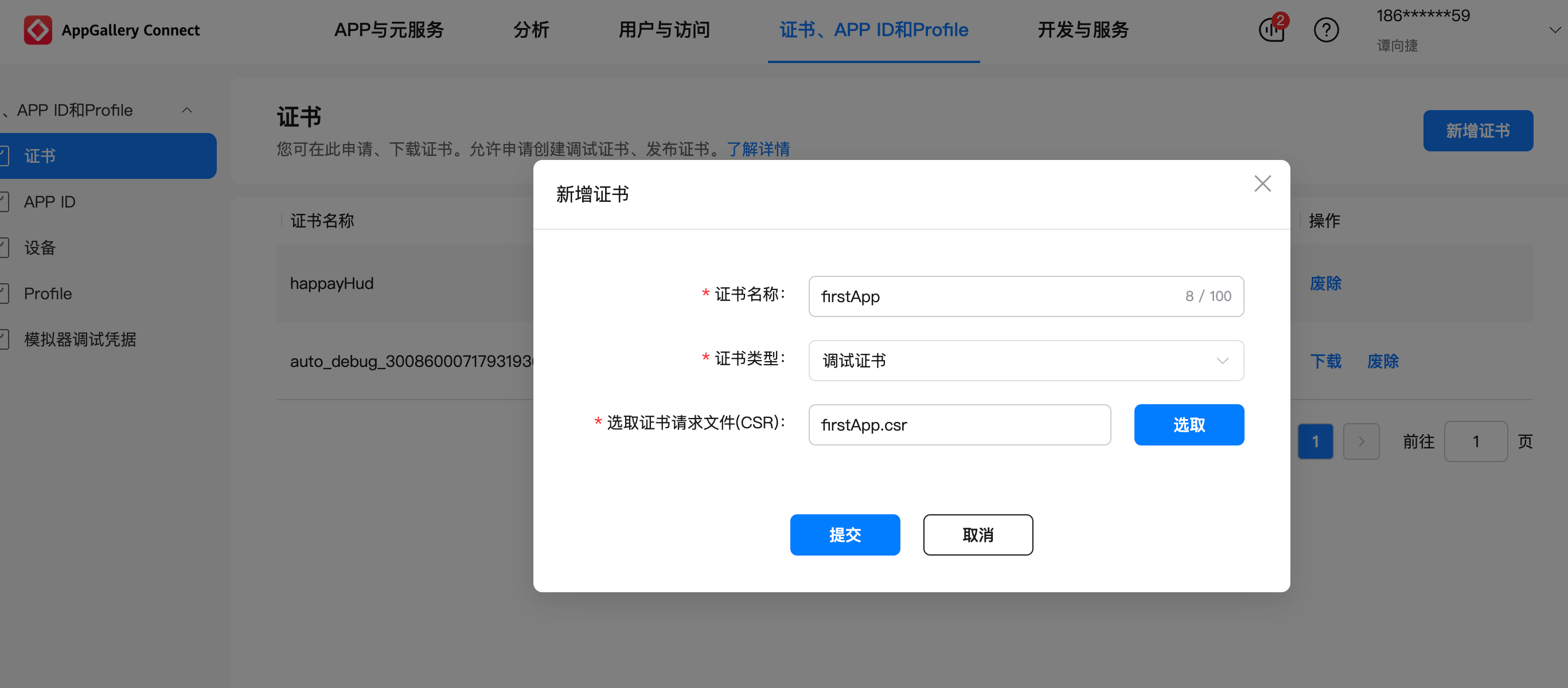This screenshot has width=1568, height=688.
Task: Close the 新增证书 dialog with X
Action: pos(1262,183)
